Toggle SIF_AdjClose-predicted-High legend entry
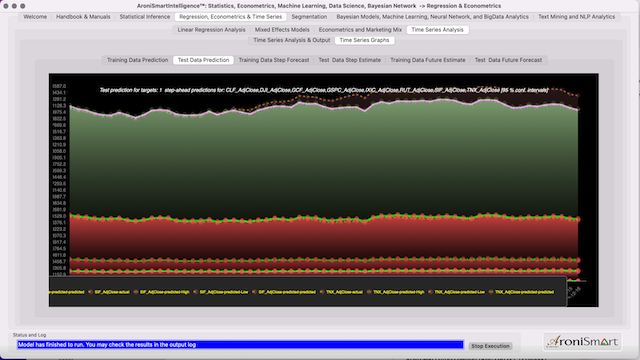640x360 pixels. 162,292
